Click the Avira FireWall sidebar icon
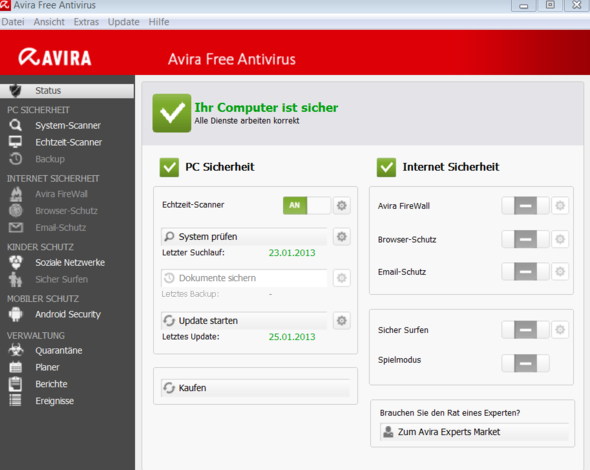590x470 pixels. tap(15, 194)
